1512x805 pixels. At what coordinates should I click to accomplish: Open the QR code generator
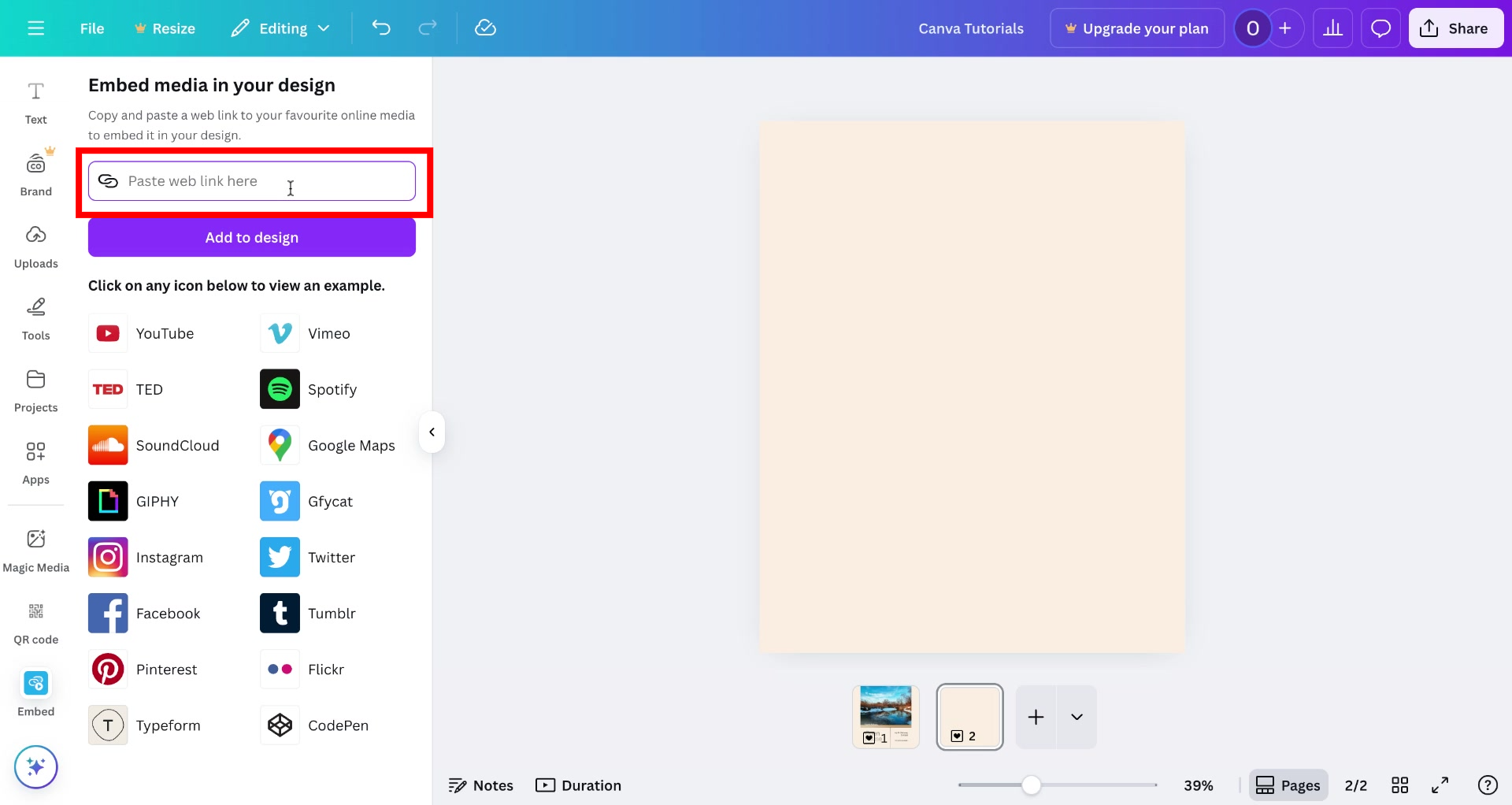tap(35, 621)
